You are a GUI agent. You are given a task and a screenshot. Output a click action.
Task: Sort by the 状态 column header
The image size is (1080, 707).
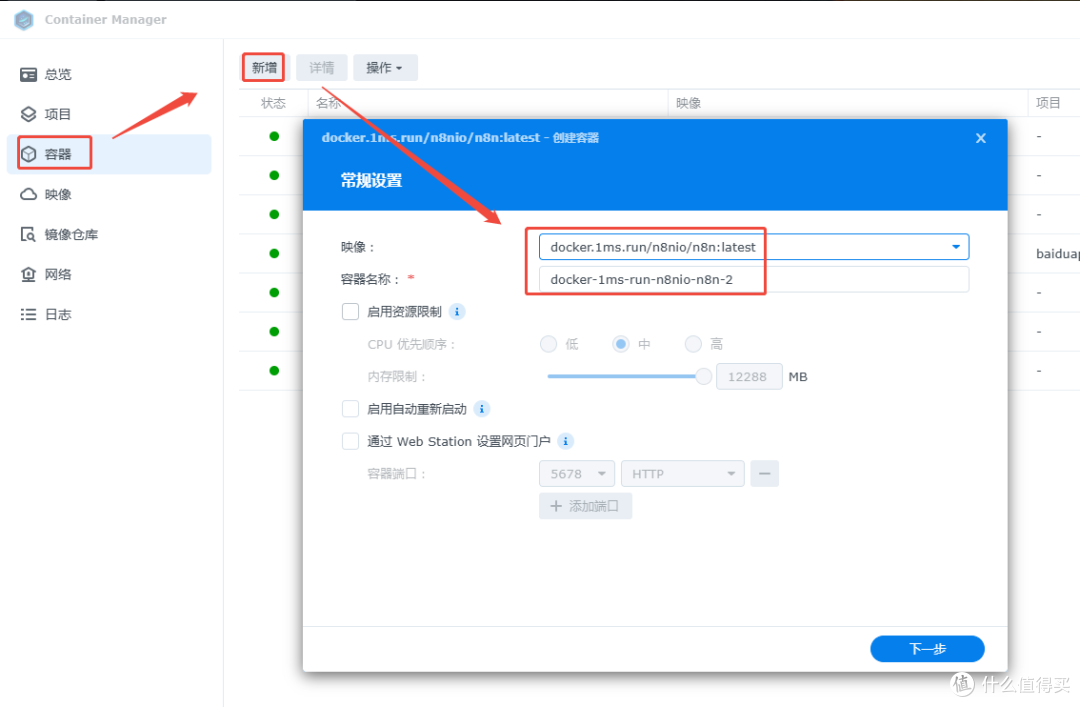tap(273, 103)
